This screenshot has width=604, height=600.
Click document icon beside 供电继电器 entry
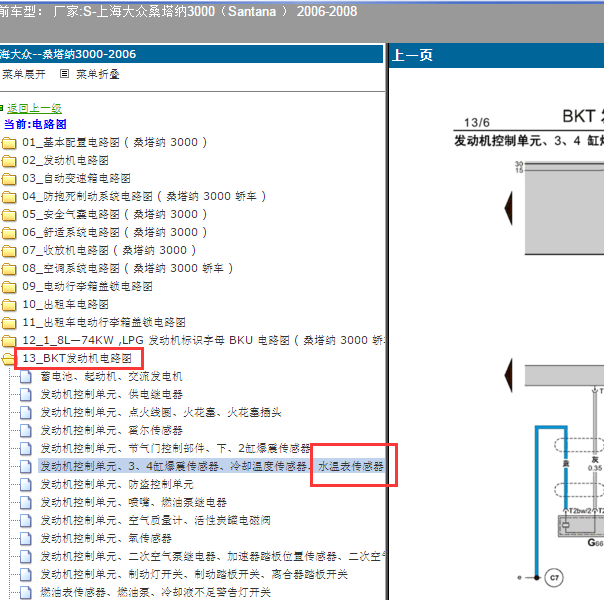pyautogui.click(x=26, y=394)
